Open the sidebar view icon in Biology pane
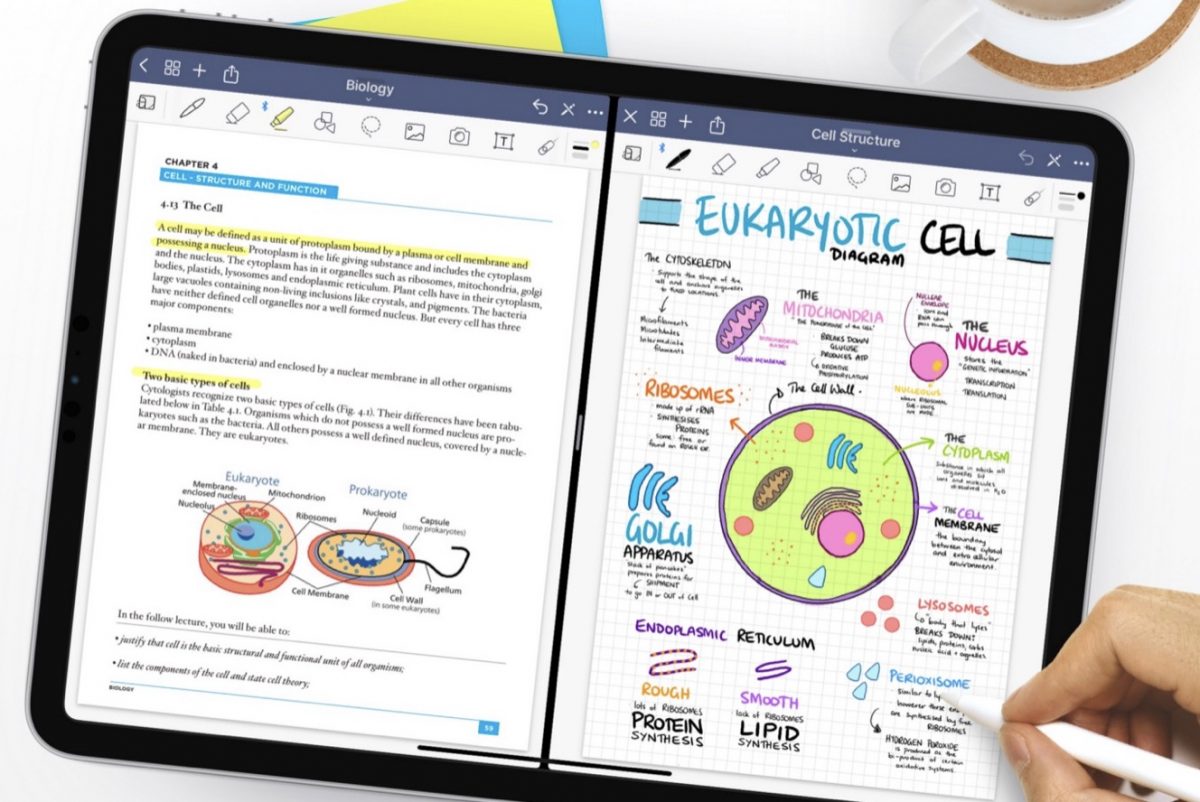Viewport: 1200px width, 802px height. pos(146,102)
